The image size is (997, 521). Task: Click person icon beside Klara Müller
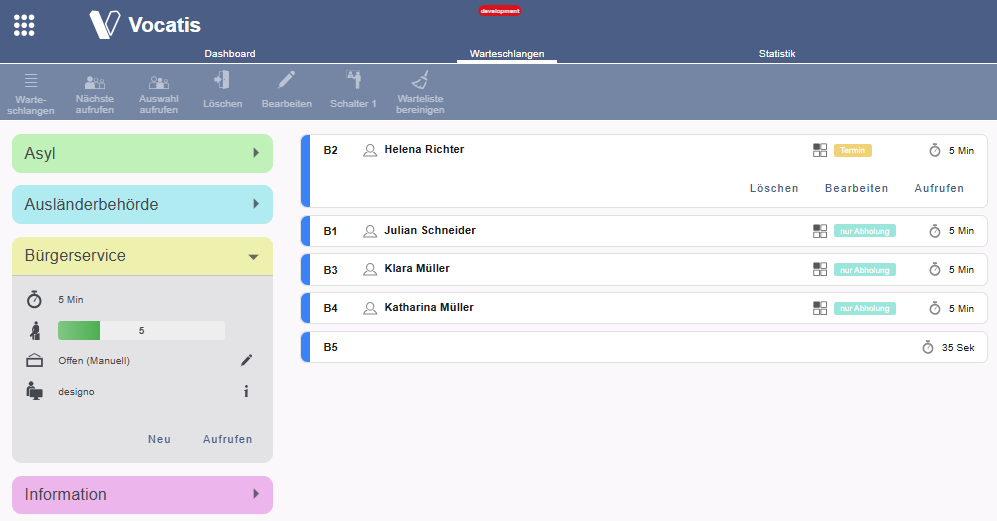tap(369, 270)
